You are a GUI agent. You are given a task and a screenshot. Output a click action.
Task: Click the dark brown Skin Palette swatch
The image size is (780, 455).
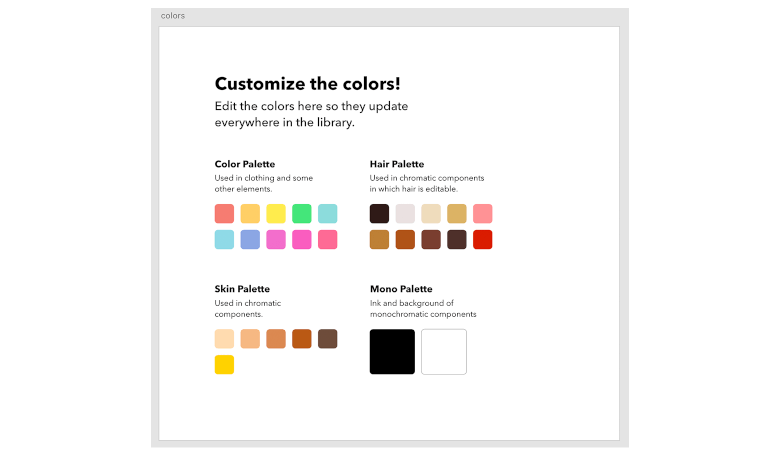328,339
